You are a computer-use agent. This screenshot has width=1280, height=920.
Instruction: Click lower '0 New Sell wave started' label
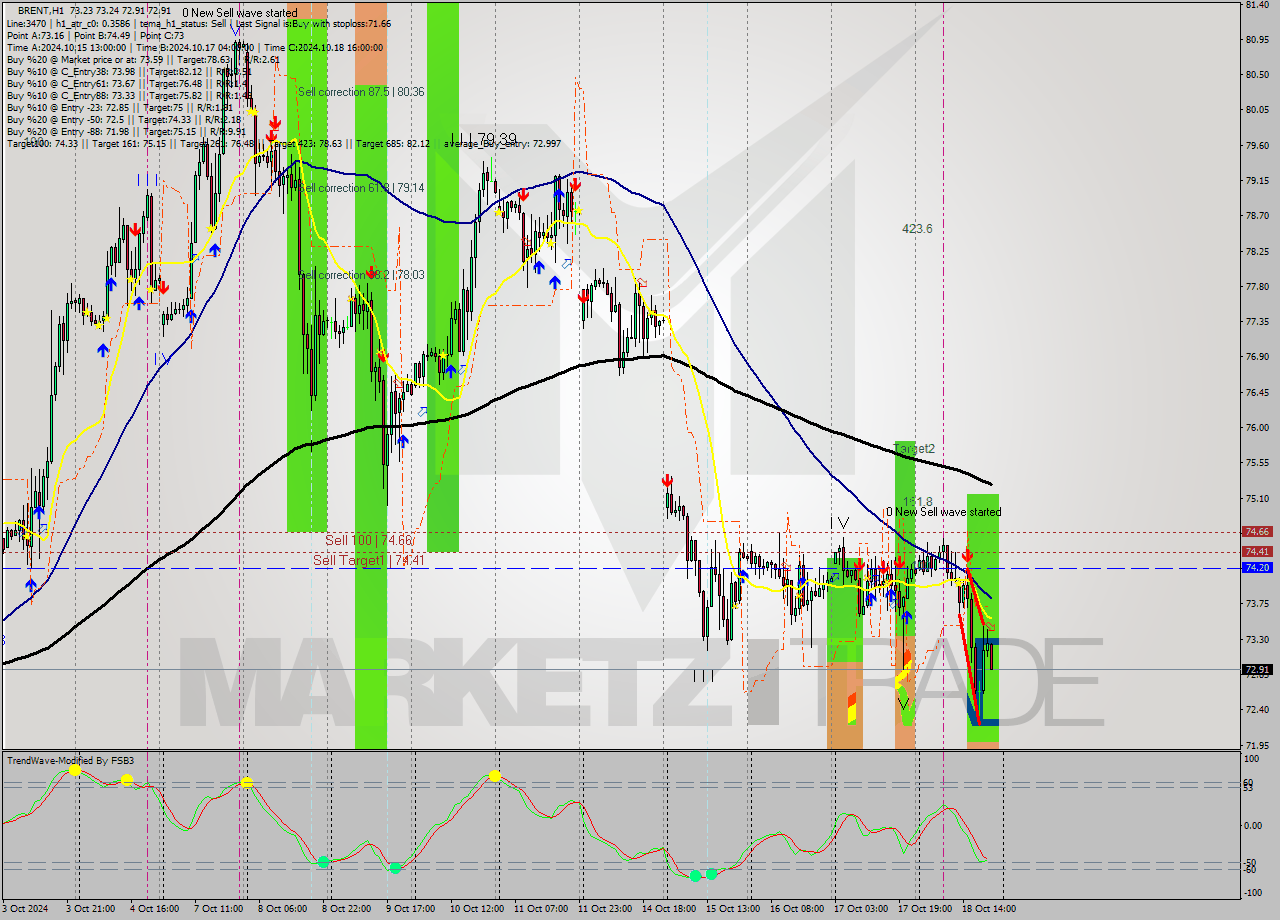[944, 512]
